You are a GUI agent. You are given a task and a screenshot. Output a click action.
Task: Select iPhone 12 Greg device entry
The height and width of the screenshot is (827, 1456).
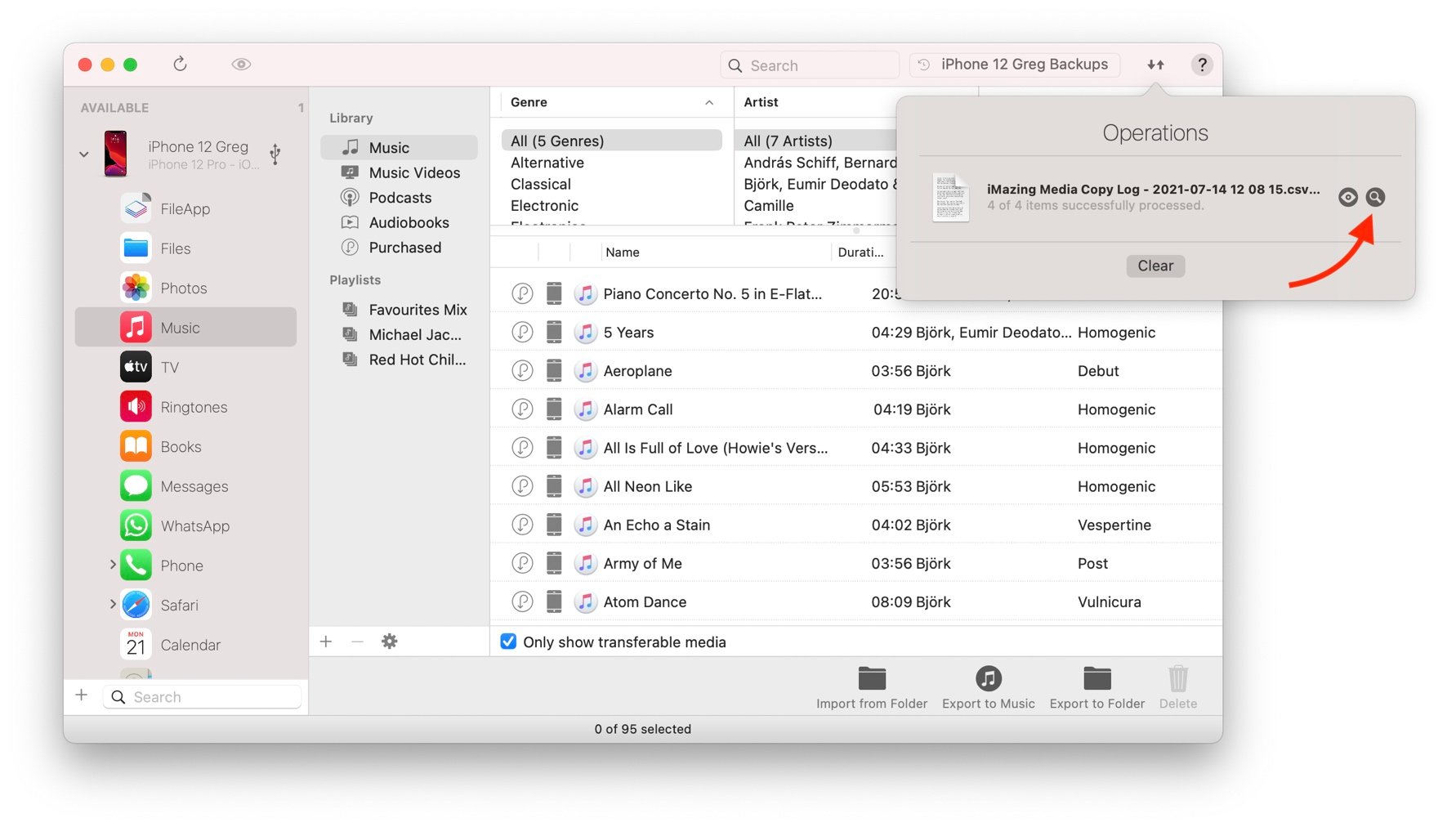(185, 154)
